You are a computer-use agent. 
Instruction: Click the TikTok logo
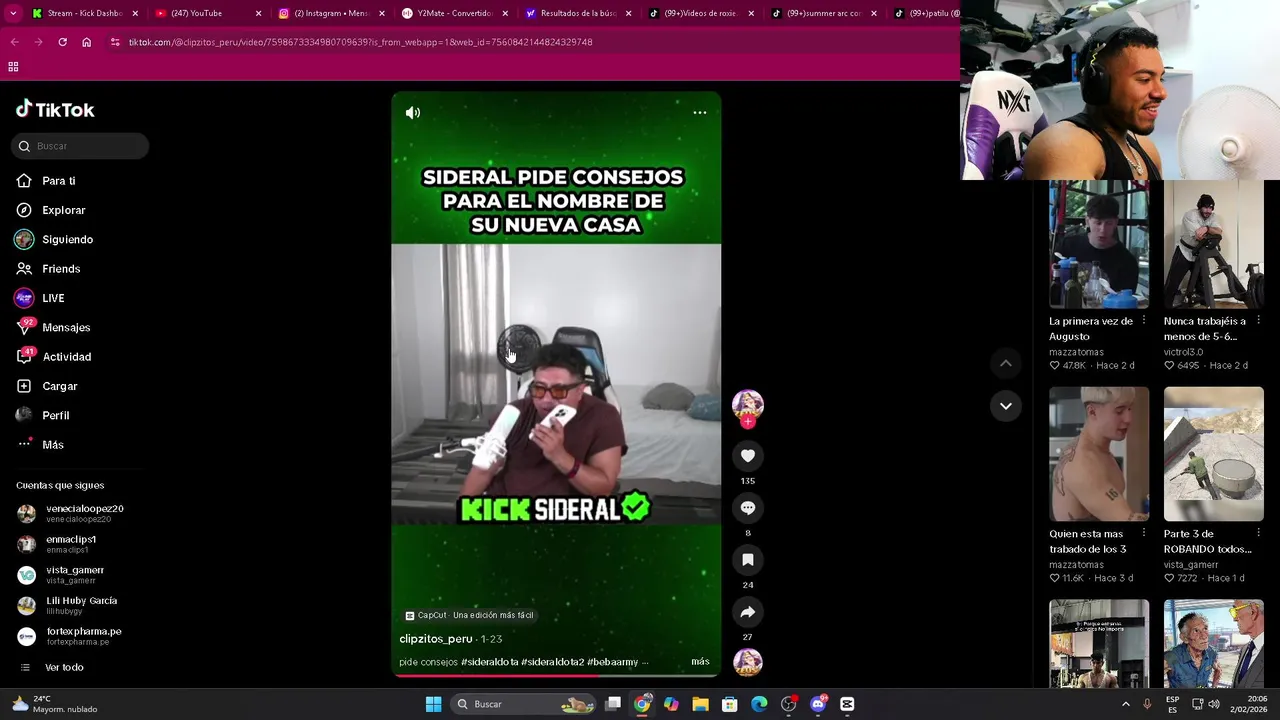point(55,110)
